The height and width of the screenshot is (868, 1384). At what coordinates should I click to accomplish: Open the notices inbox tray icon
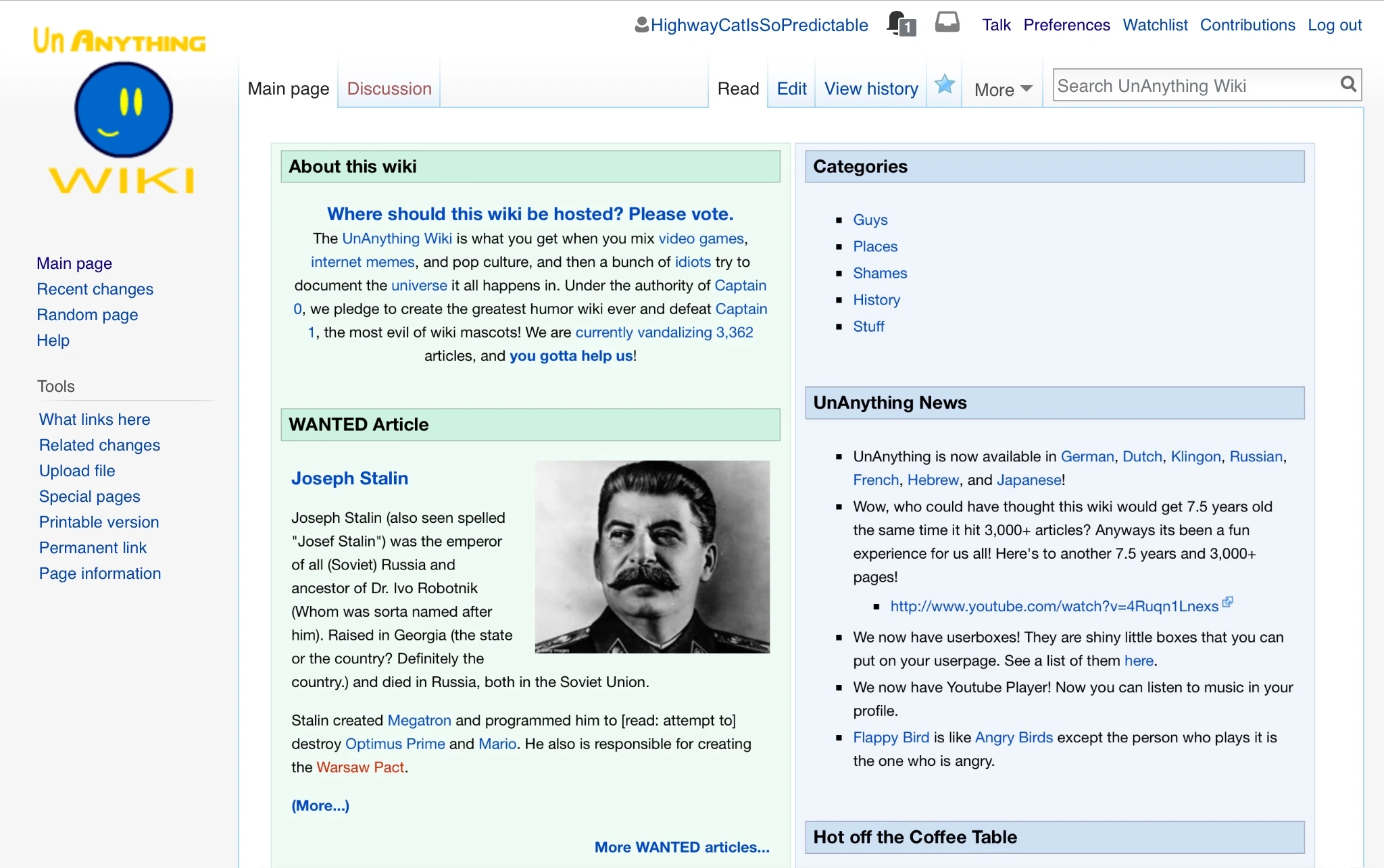point(947,23)
